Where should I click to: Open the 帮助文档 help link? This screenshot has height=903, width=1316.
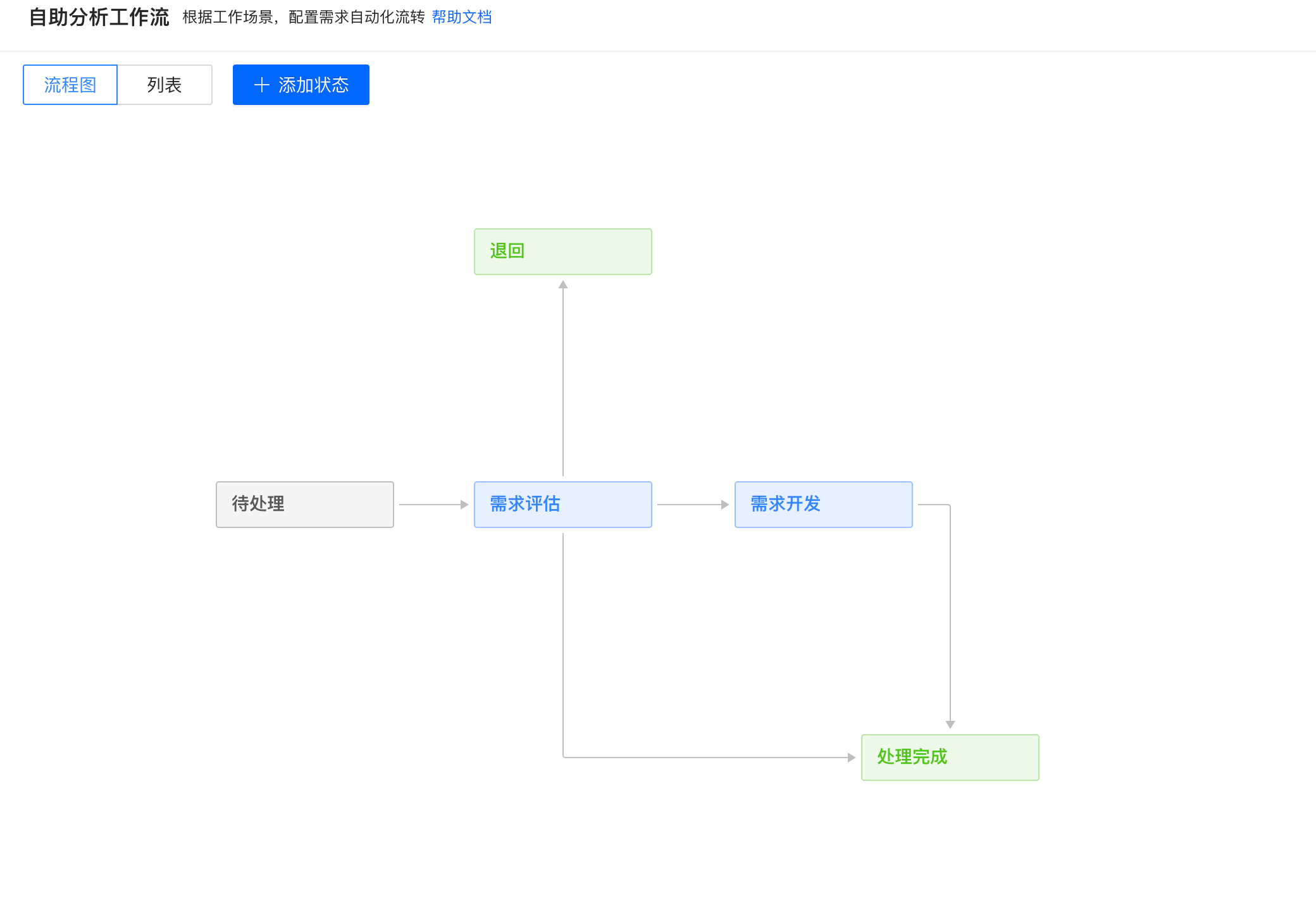(461, 17)
